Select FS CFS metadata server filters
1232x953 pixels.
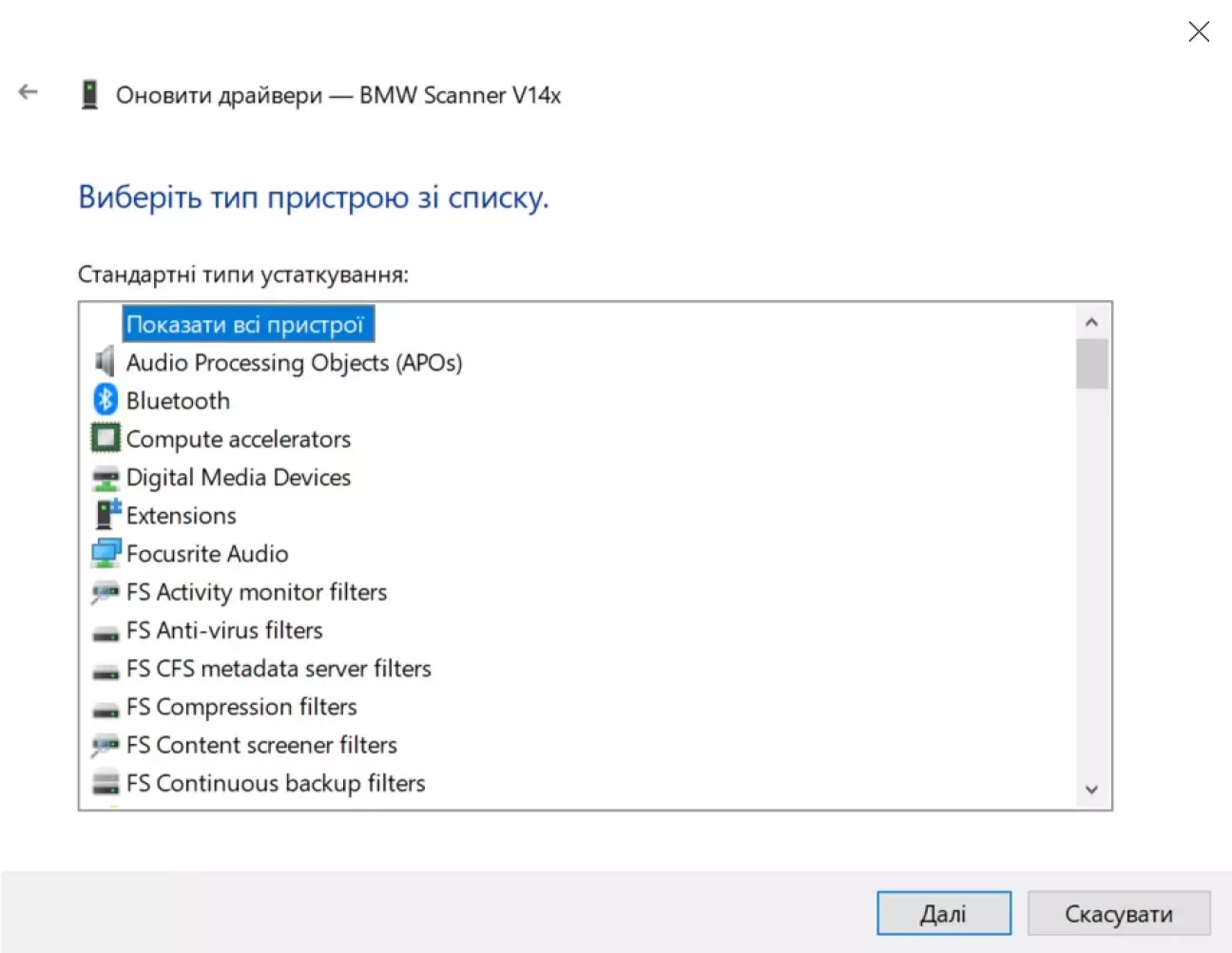coord(279,669)
